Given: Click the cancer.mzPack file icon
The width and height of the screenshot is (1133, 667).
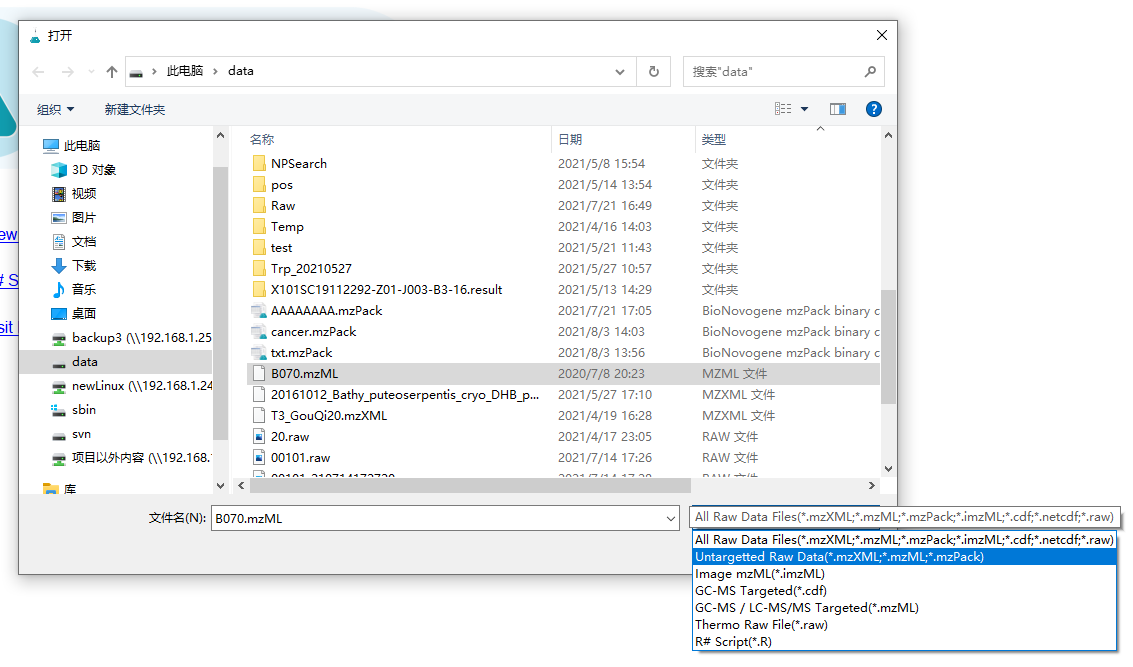Looking at the screenshot, I should [260, 332].
